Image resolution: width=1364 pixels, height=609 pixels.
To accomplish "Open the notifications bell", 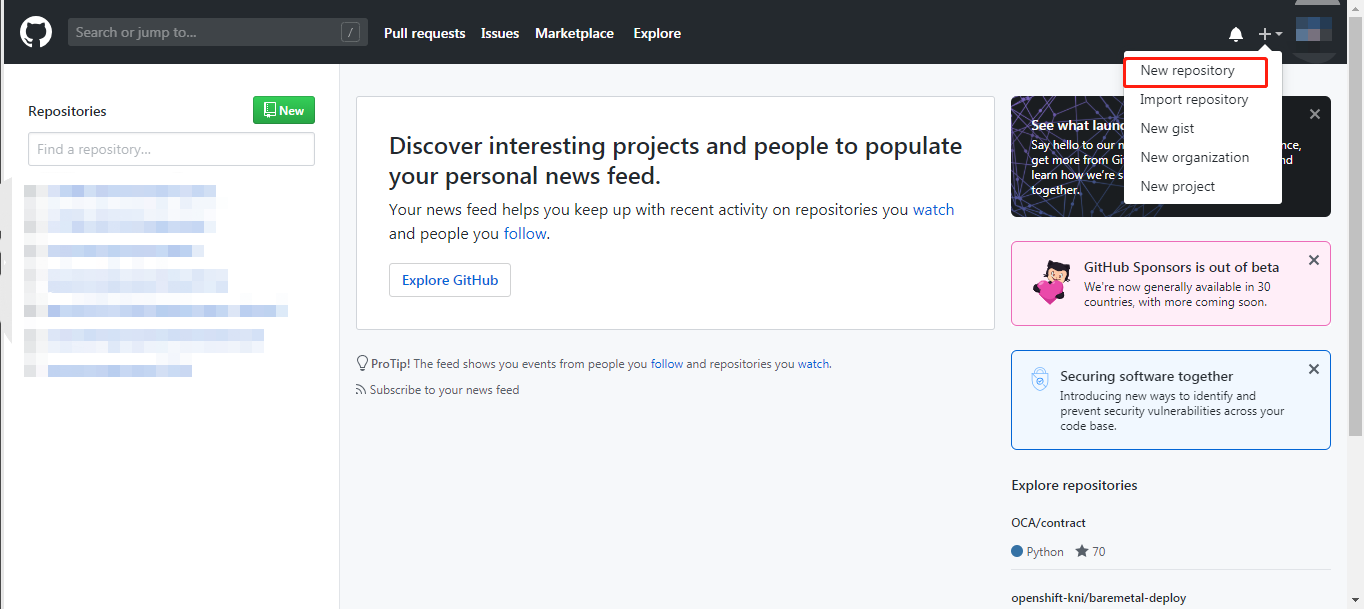I will [x=1236, y=34].
